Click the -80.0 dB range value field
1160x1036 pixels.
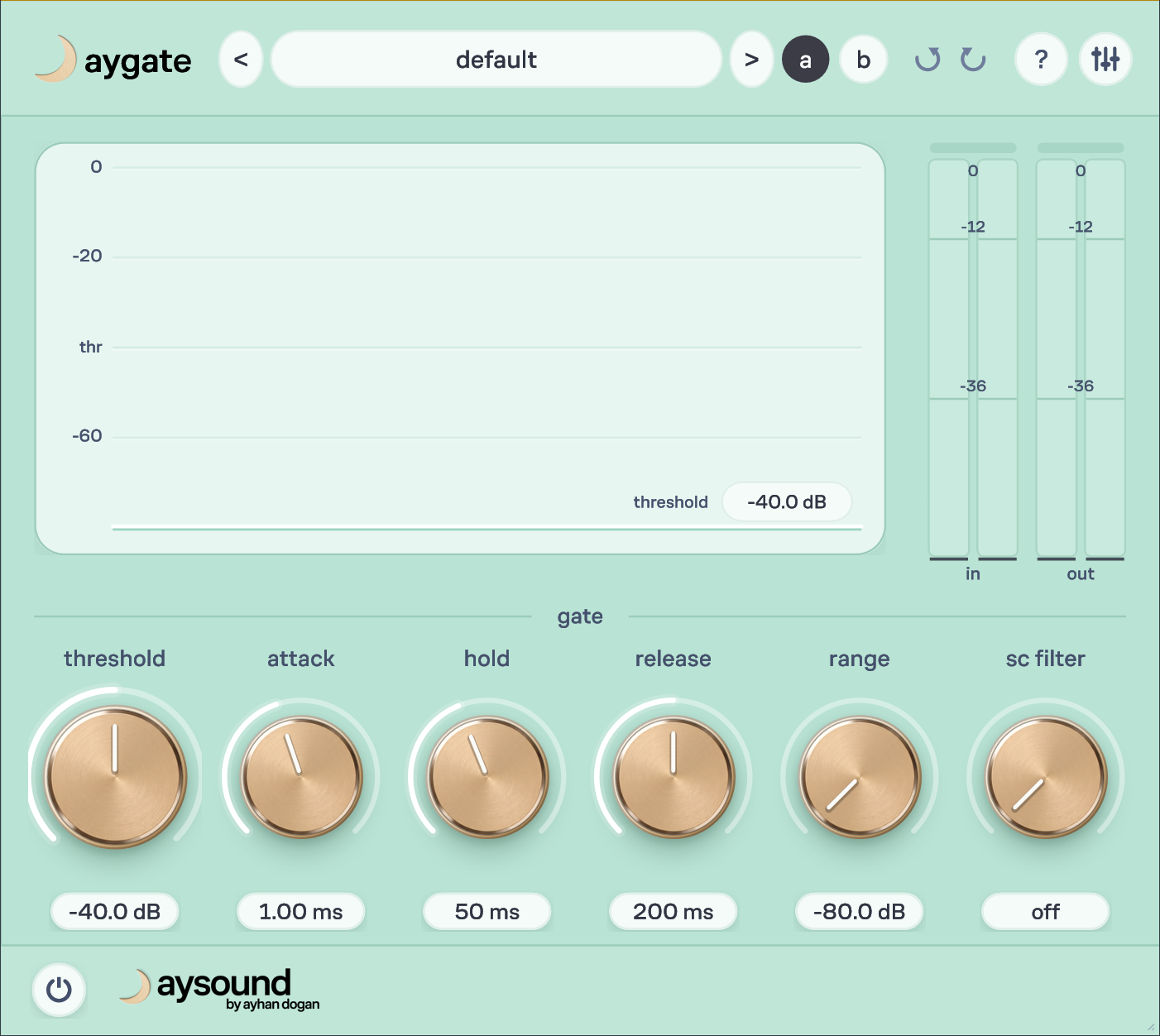[860, 912]
